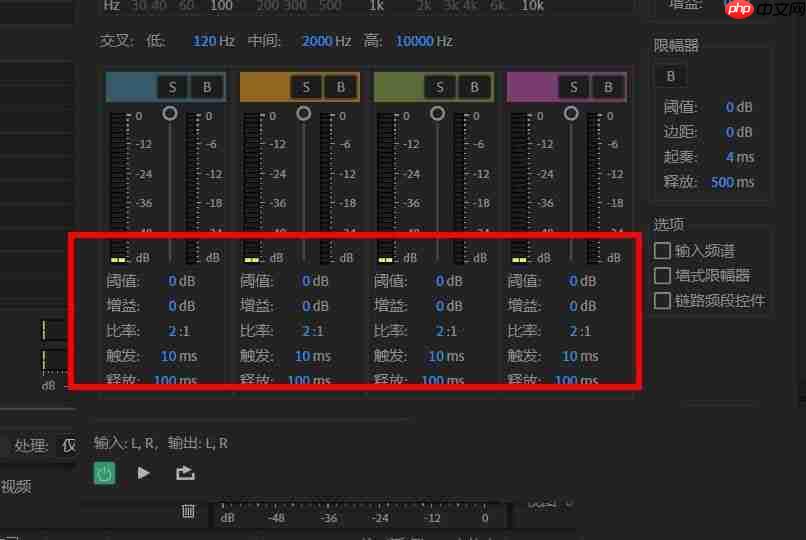The width and height of the screenshot is (806, 540).
Task: Click the 输入: L, R, 输出: L, R text
Action: coord(160,443)
